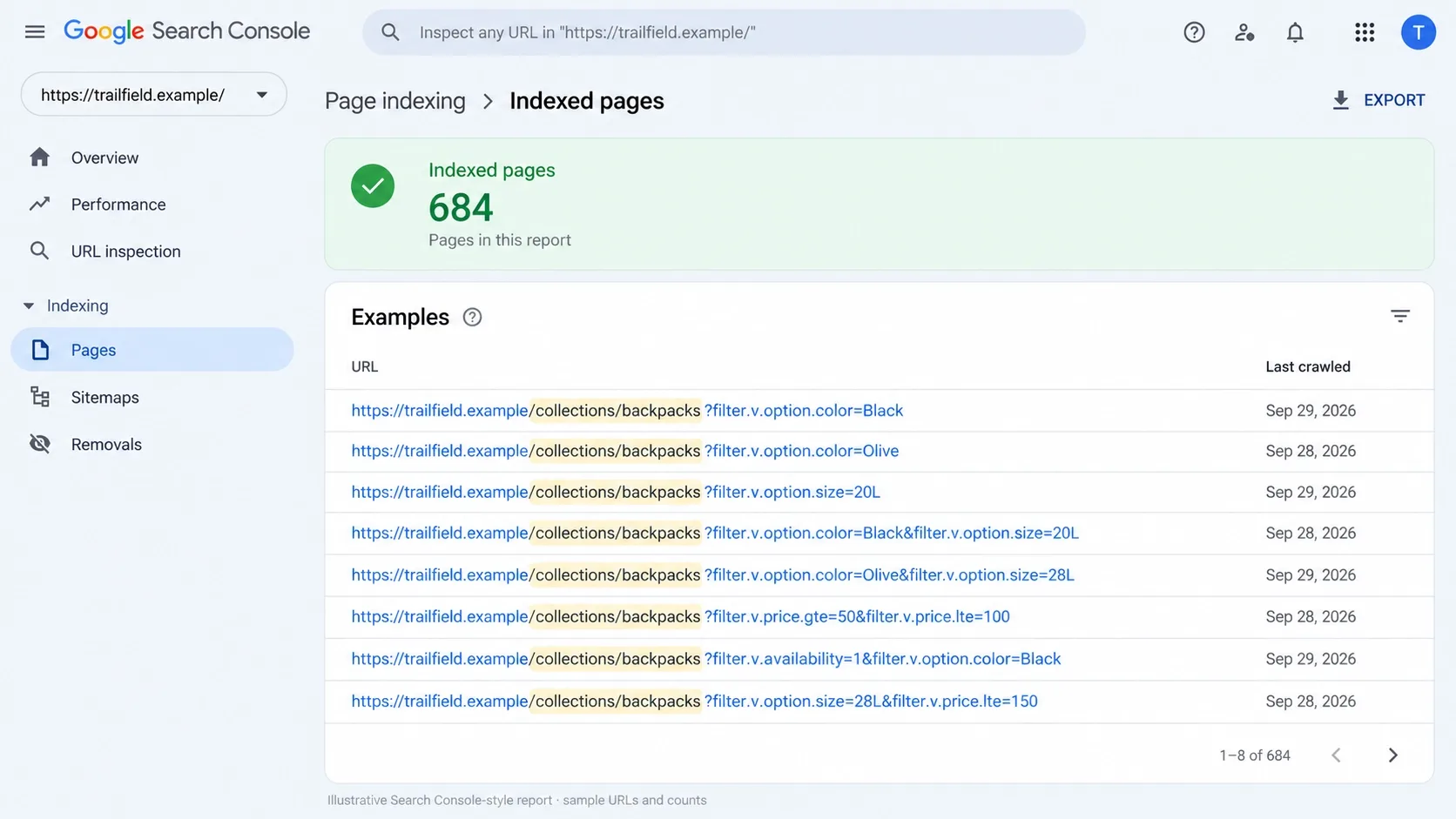The height and width of the screenshot is (819, 1456).
Task: Click the green indexed checkmark icon
Action: (373, 185)
